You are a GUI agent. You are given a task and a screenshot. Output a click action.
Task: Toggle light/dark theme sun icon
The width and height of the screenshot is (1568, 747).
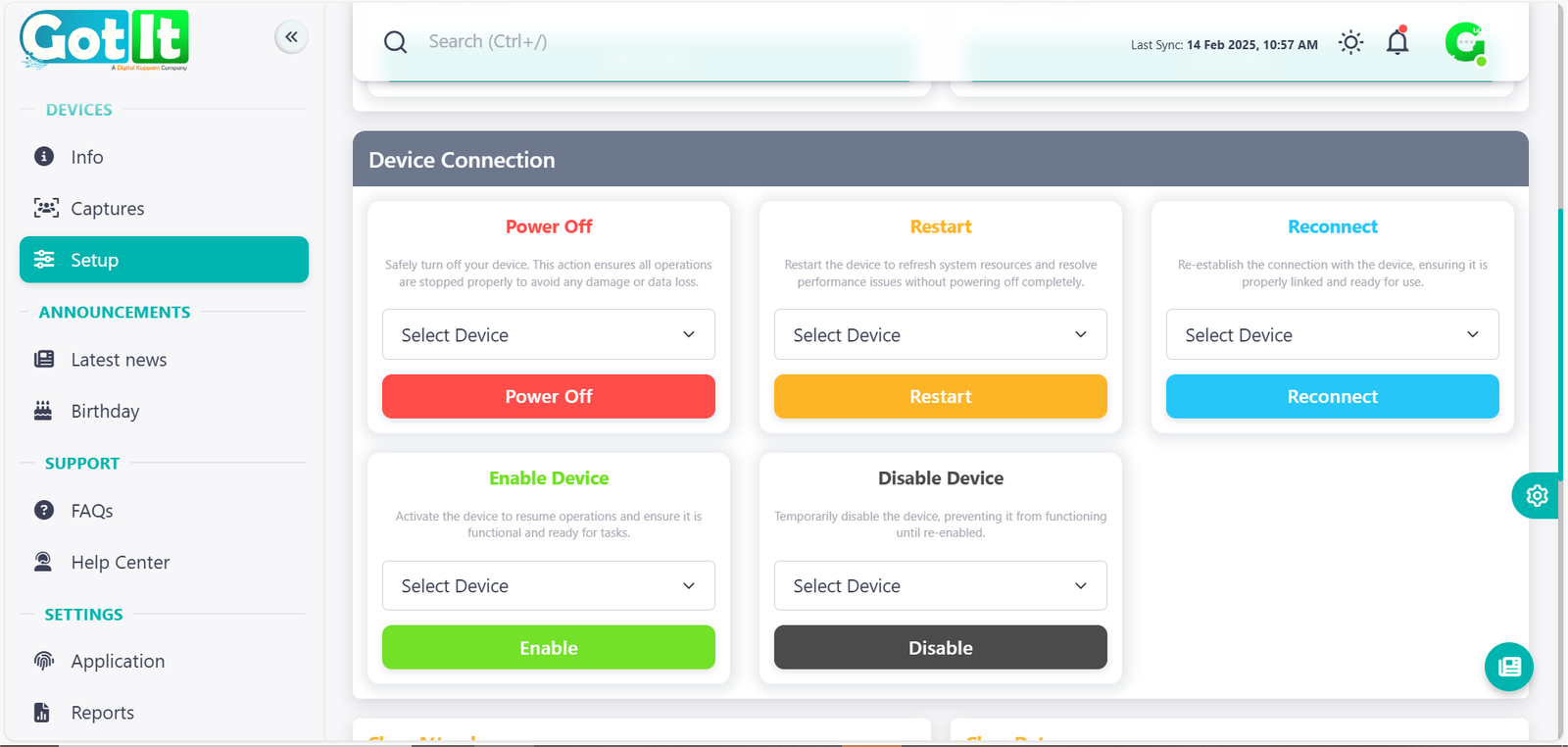click(x=1350, y=42)
